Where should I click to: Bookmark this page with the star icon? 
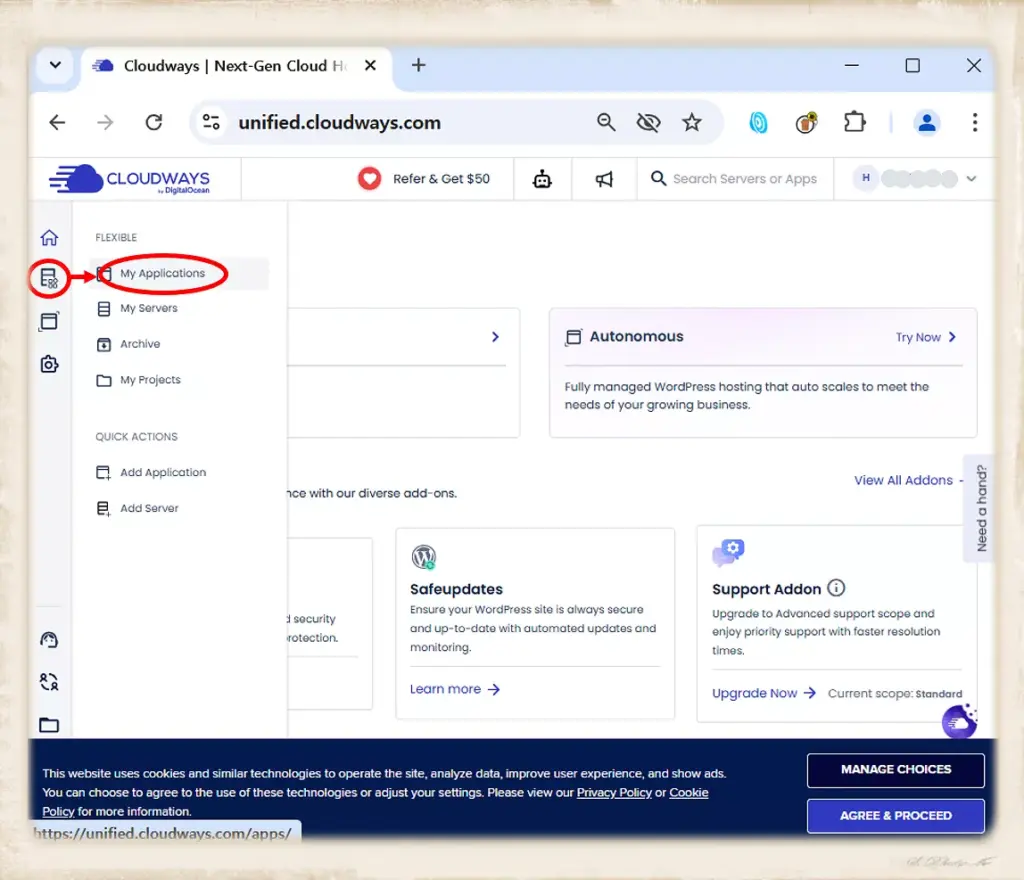(x=692, y=122)
